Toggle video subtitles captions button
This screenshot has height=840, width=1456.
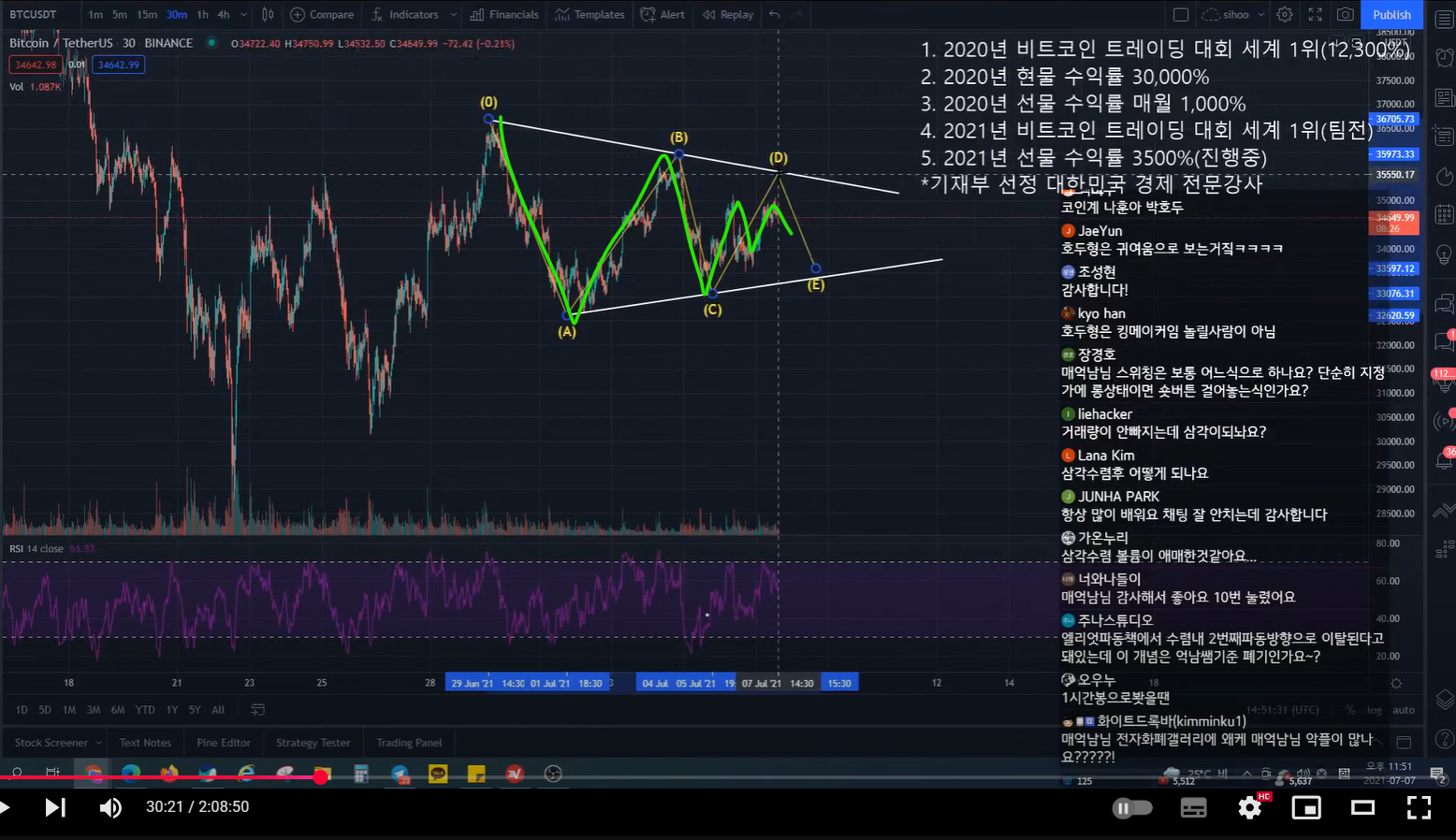(x=1193, y=808)
